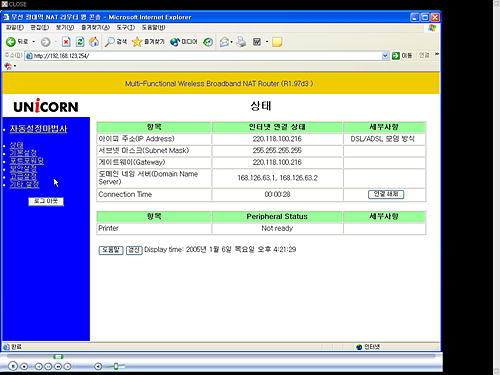Viewport: 500px width, 375px height.
Task: Open the Search magnifier icon
Action: (109, 42)
